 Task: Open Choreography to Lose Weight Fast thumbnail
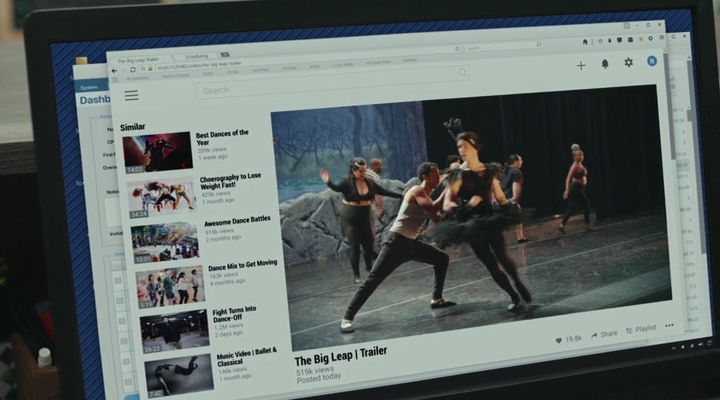coord(161,197)
